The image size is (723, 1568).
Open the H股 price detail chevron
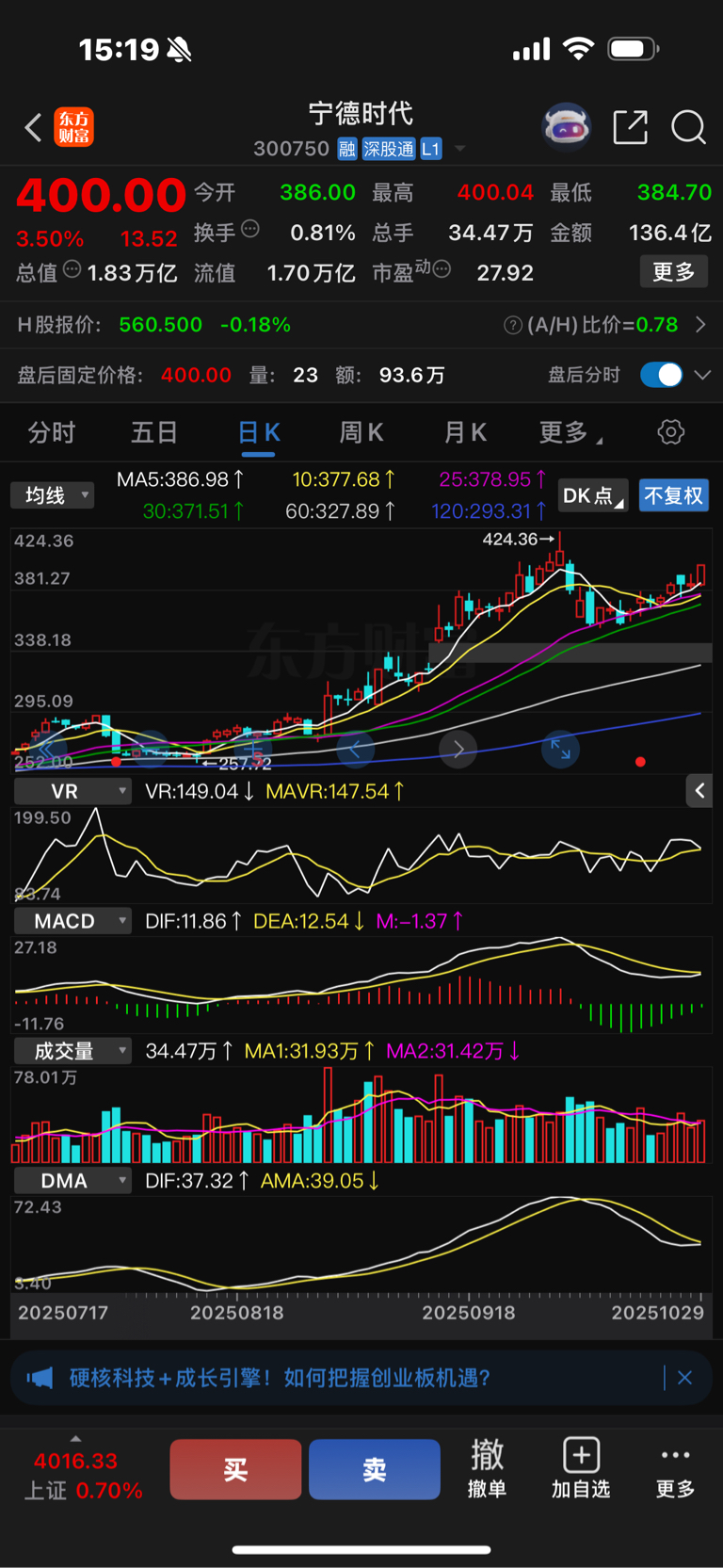pos(700,325)
